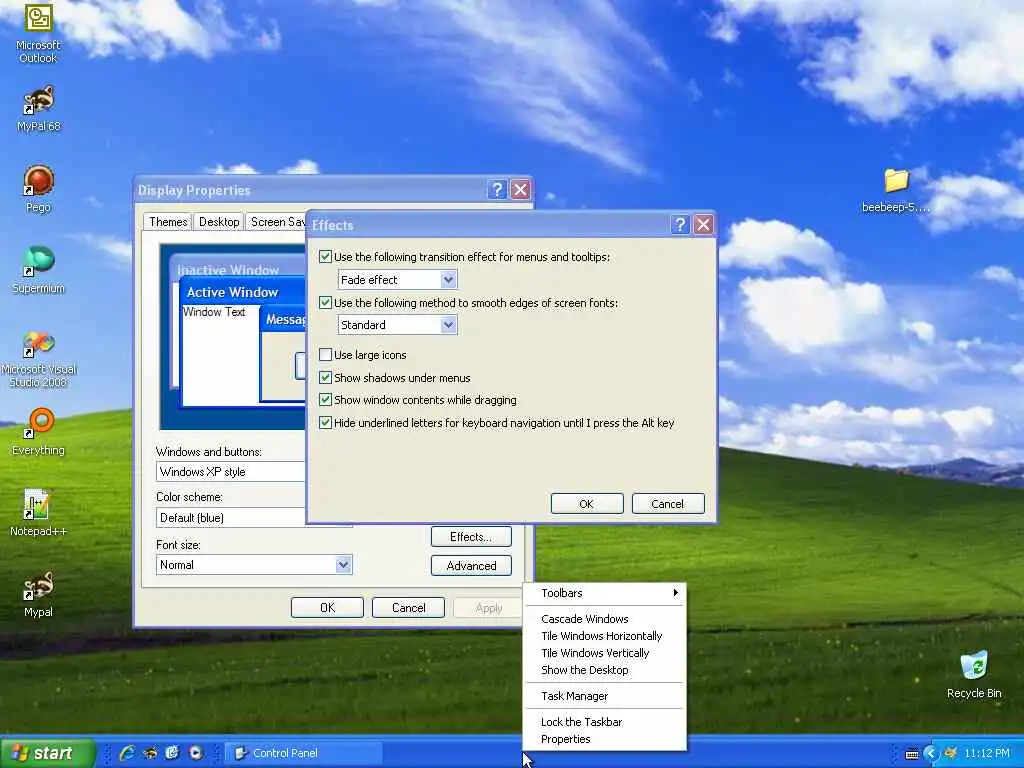Switch to the Screen Saver tab

pyautogui.click(x=276, y=222)
